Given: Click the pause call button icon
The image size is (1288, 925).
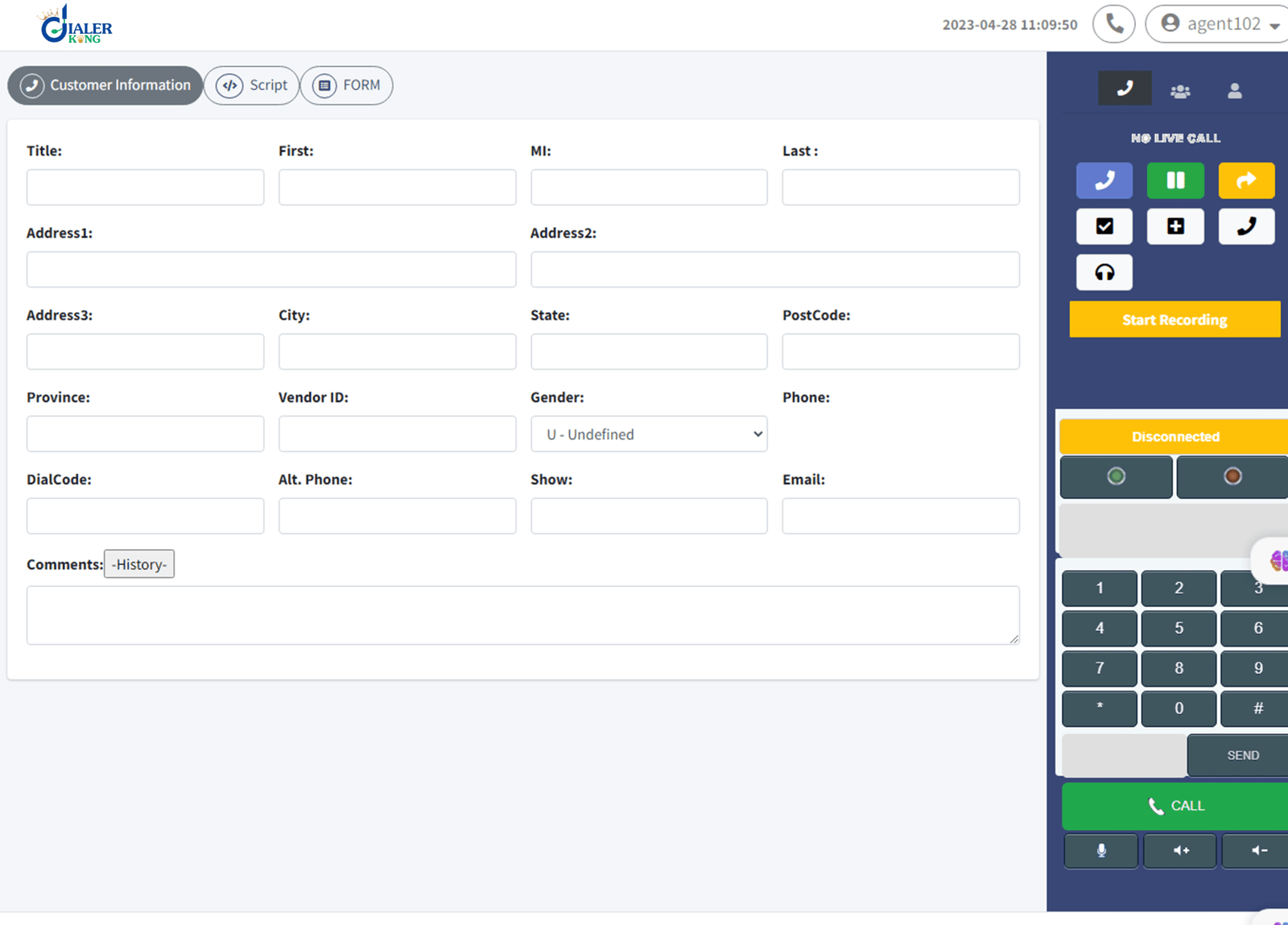Looking at the screenshot, I should tap(1175, 180).
